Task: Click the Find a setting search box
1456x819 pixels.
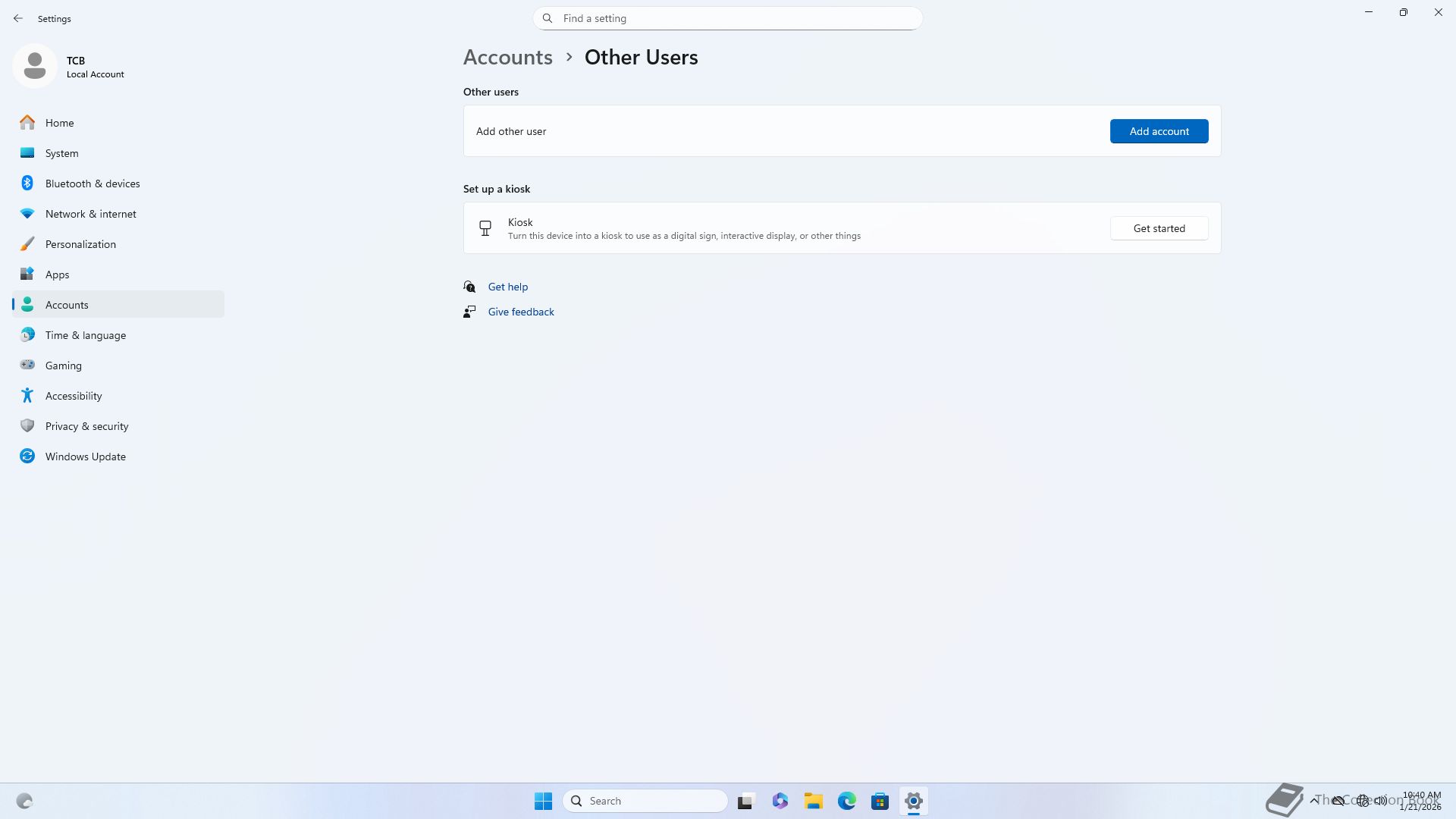Action: tap(728, 18)
